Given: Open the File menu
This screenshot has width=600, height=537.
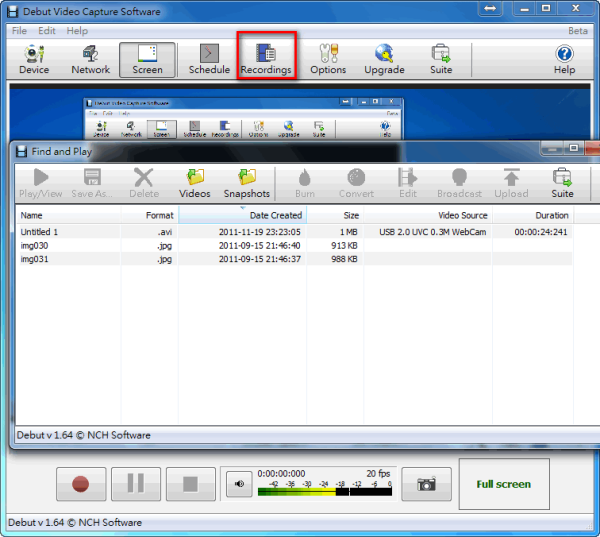Looking at the screenshot, I should click(19, 31).
